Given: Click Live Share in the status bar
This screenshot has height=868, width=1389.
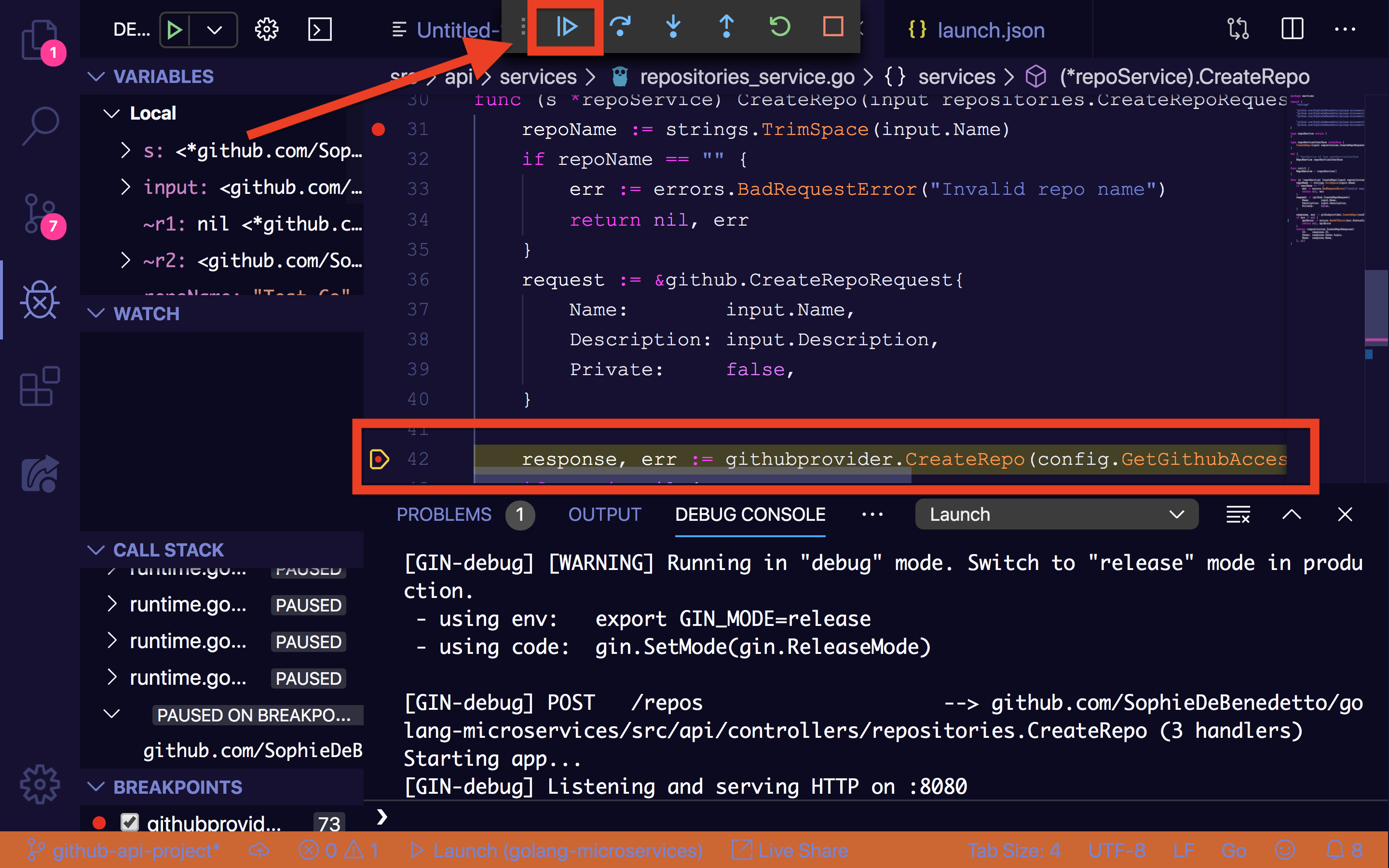Looking at the screenshot, I should [790, 850].
